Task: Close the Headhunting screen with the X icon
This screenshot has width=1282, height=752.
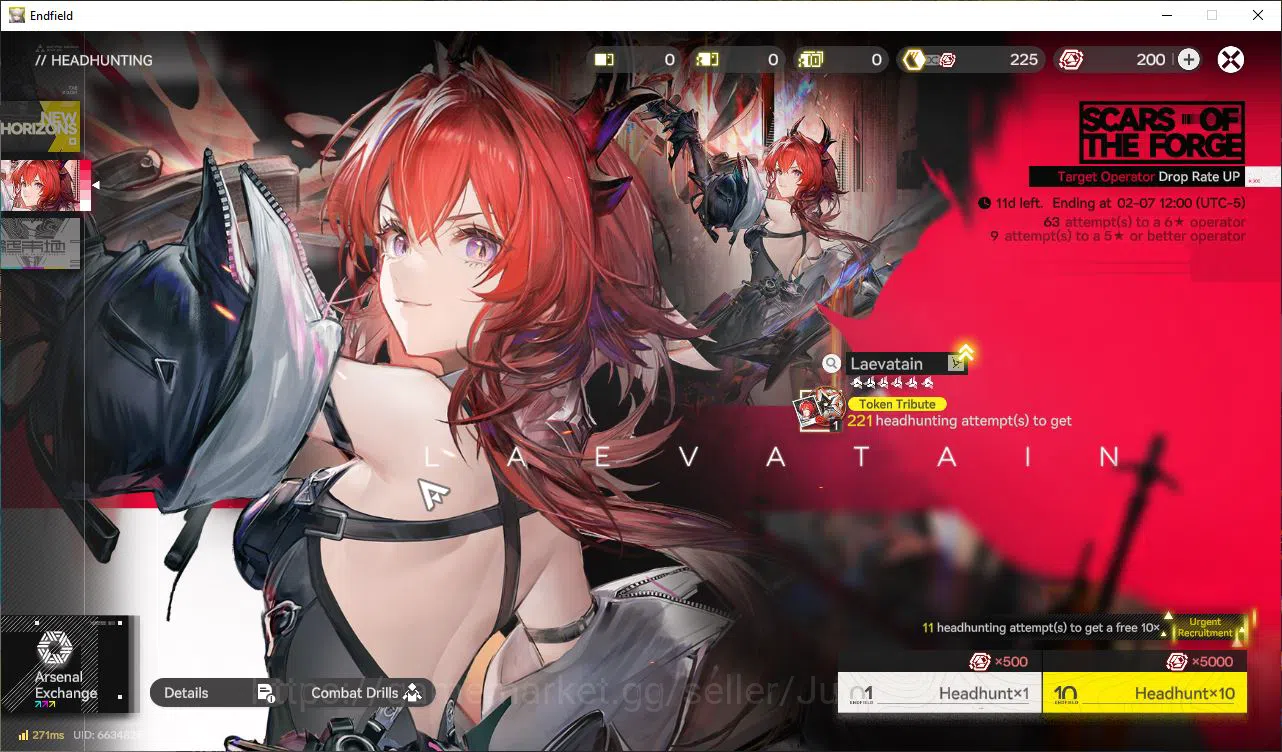Action: pos(1231,60)
